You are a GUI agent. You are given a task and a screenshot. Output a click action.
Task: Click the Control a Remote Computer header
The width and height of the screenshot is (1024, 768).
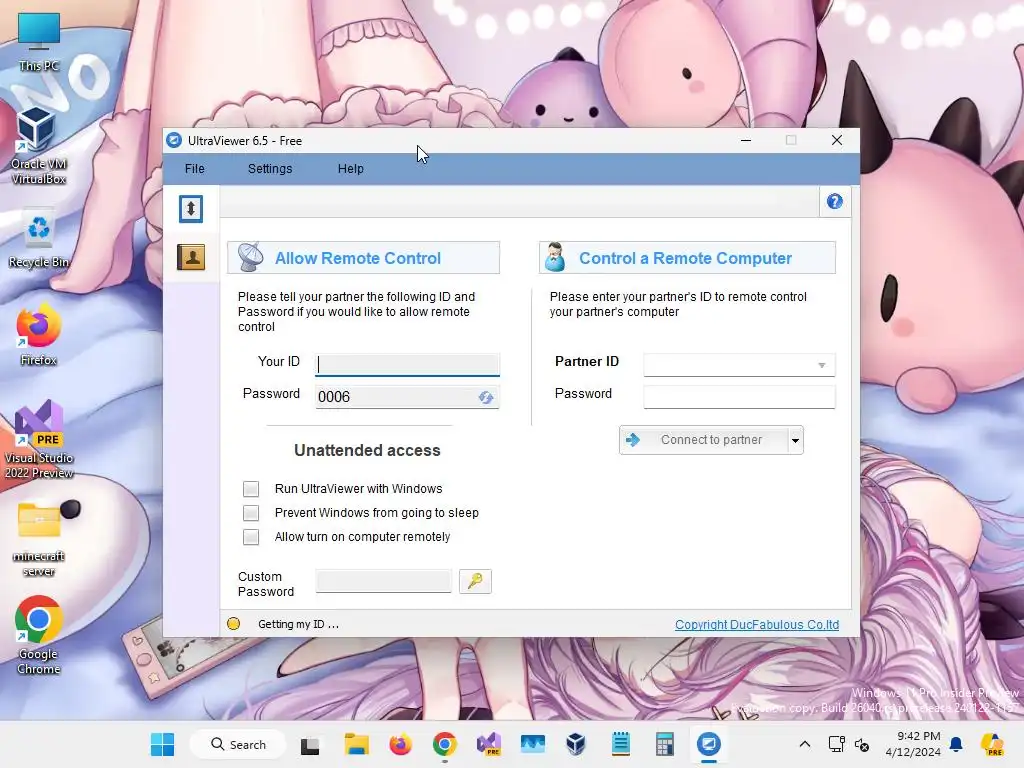tap(687, 257)
